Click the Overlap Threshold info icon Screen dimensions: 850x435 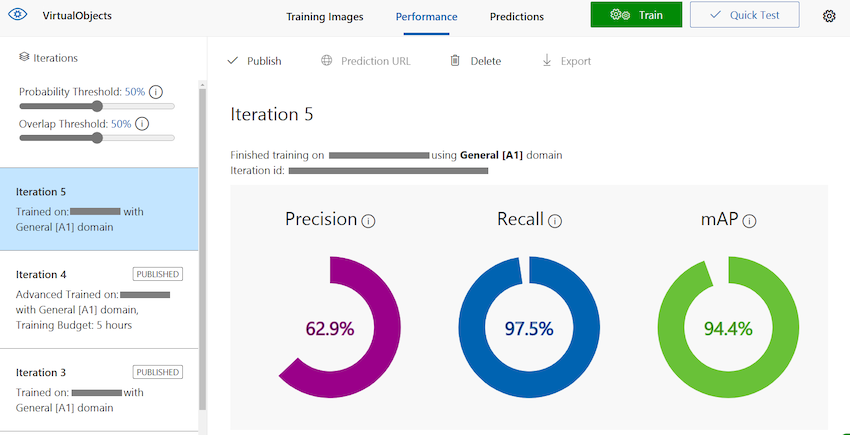[x=142, y=124]
